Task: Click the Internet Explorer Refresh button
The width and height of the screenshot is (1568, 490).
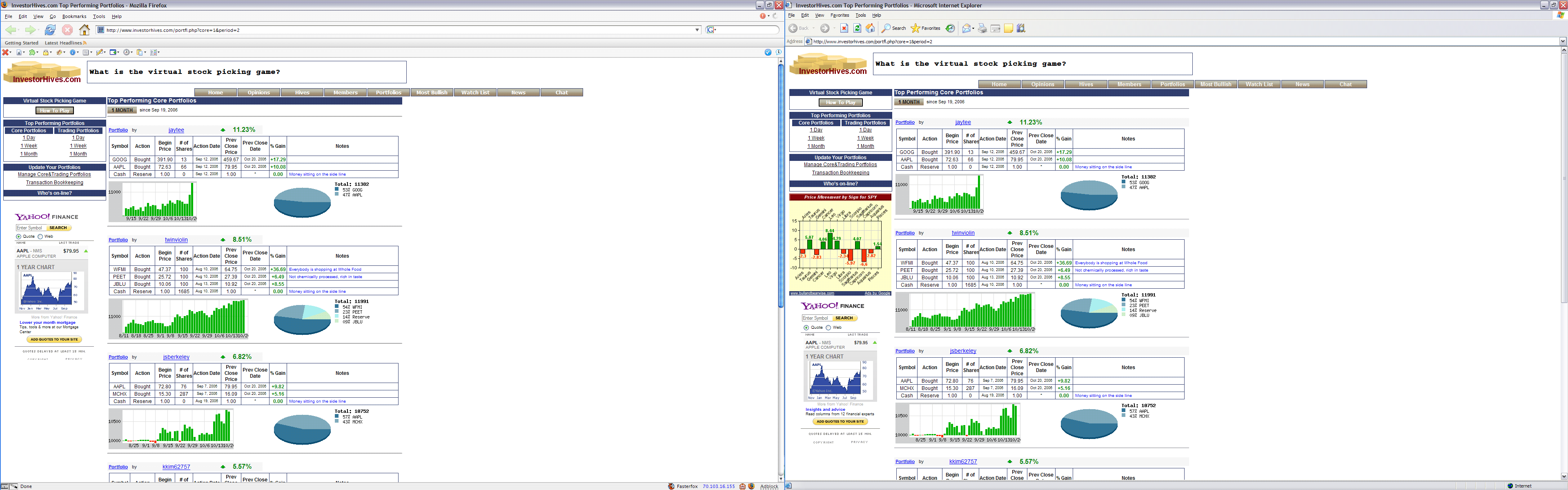Action: [x=857, y=28]
